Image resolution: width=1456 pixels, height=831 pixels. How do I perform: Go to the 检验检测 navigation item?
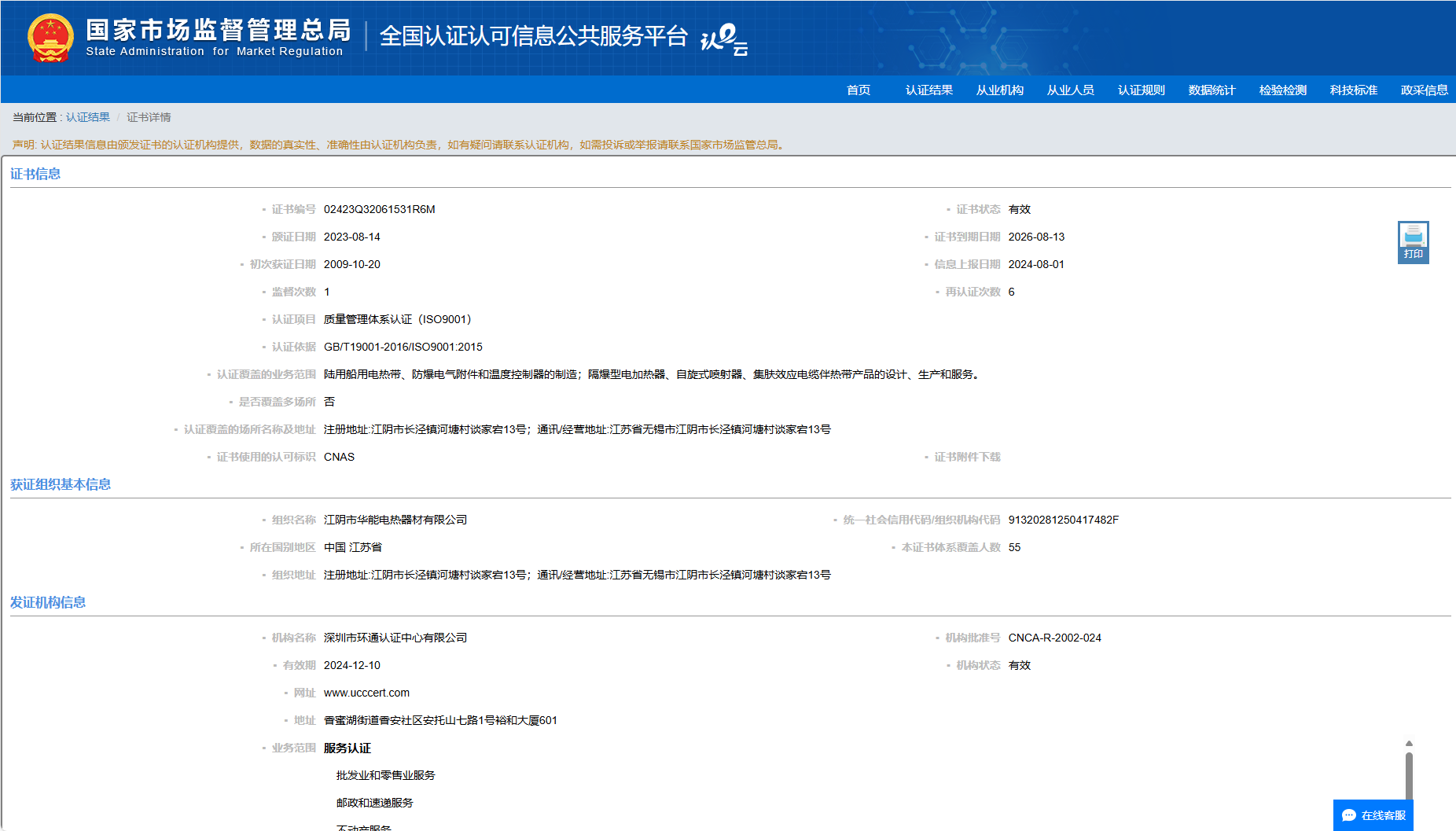[x=1283, y=90]
